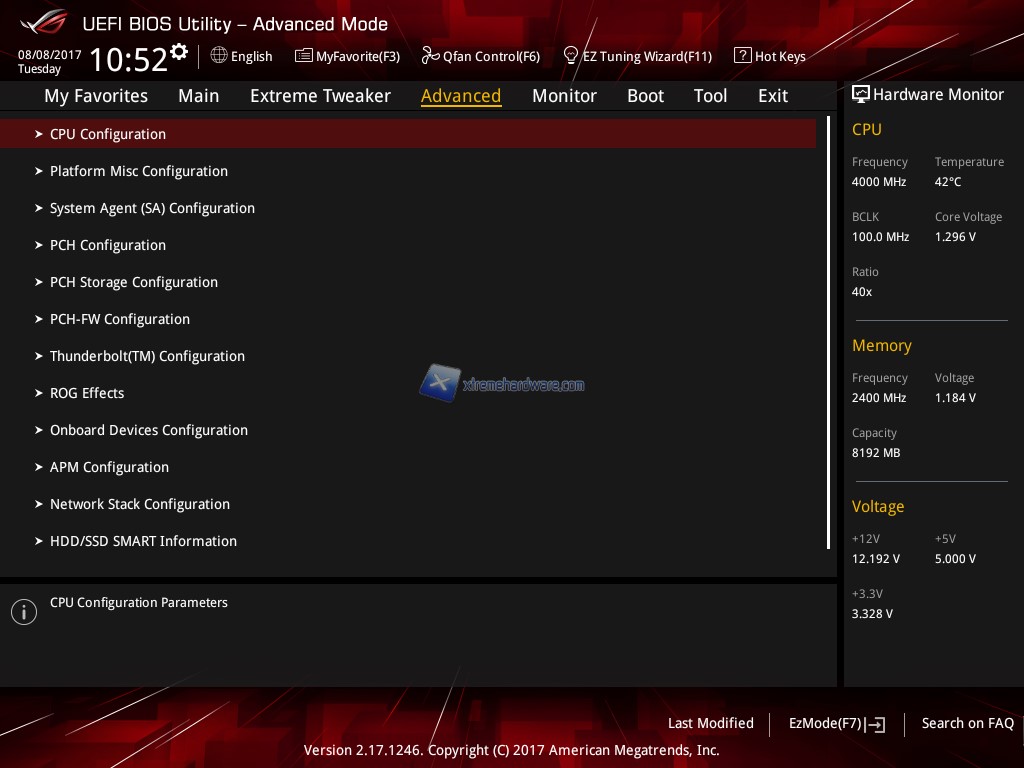Open Qfan Control fan icon
1024x768 pixels.
click(x=430, y=56)
